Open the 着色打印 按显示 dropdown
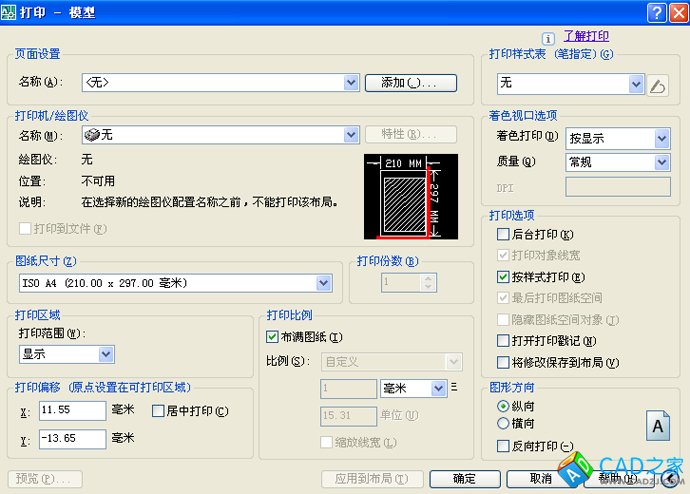 pyautogui.click(x=662, y=138)
